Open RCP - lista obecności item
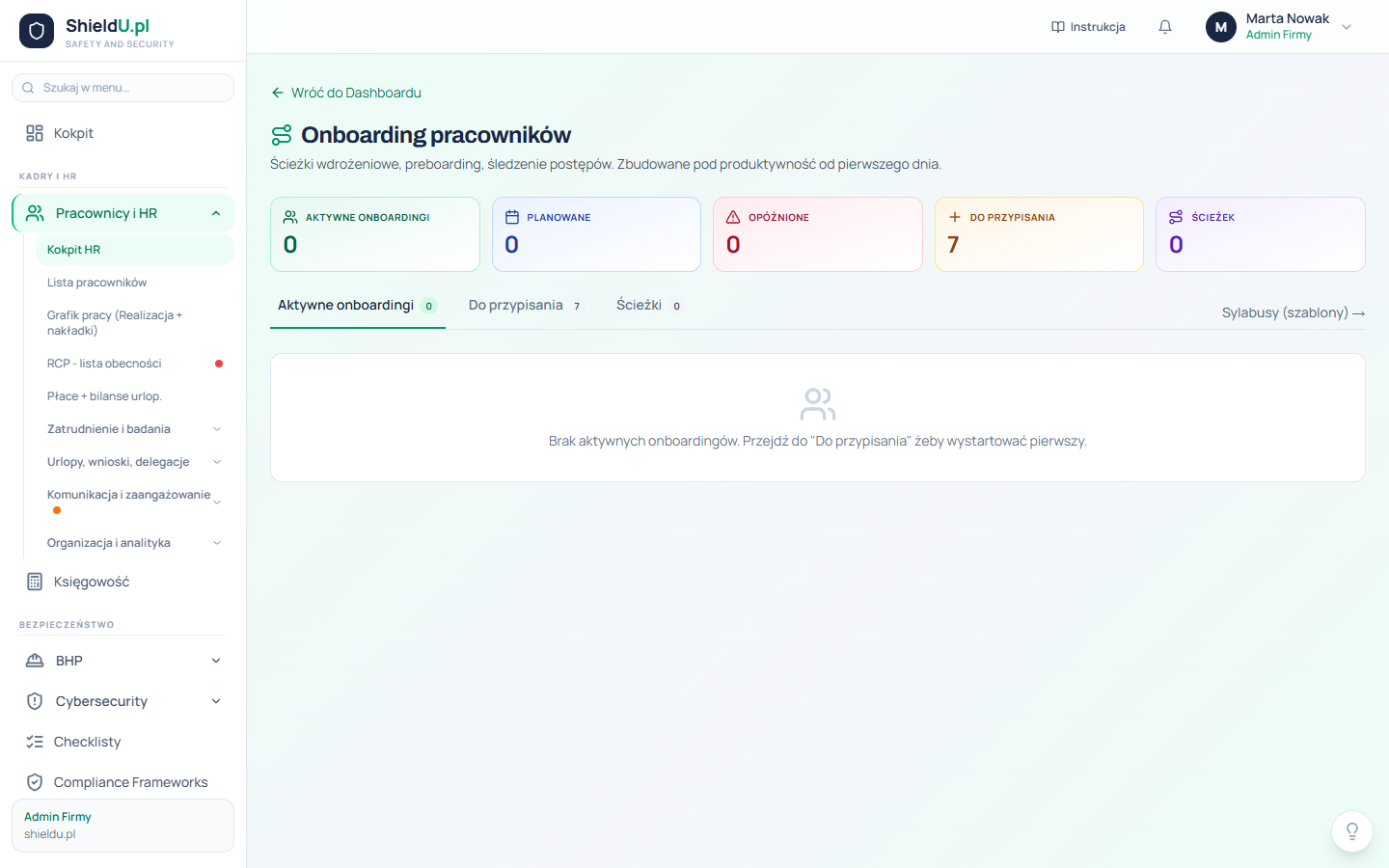This screenshot has width=1389, height=868. click(135, 364)
